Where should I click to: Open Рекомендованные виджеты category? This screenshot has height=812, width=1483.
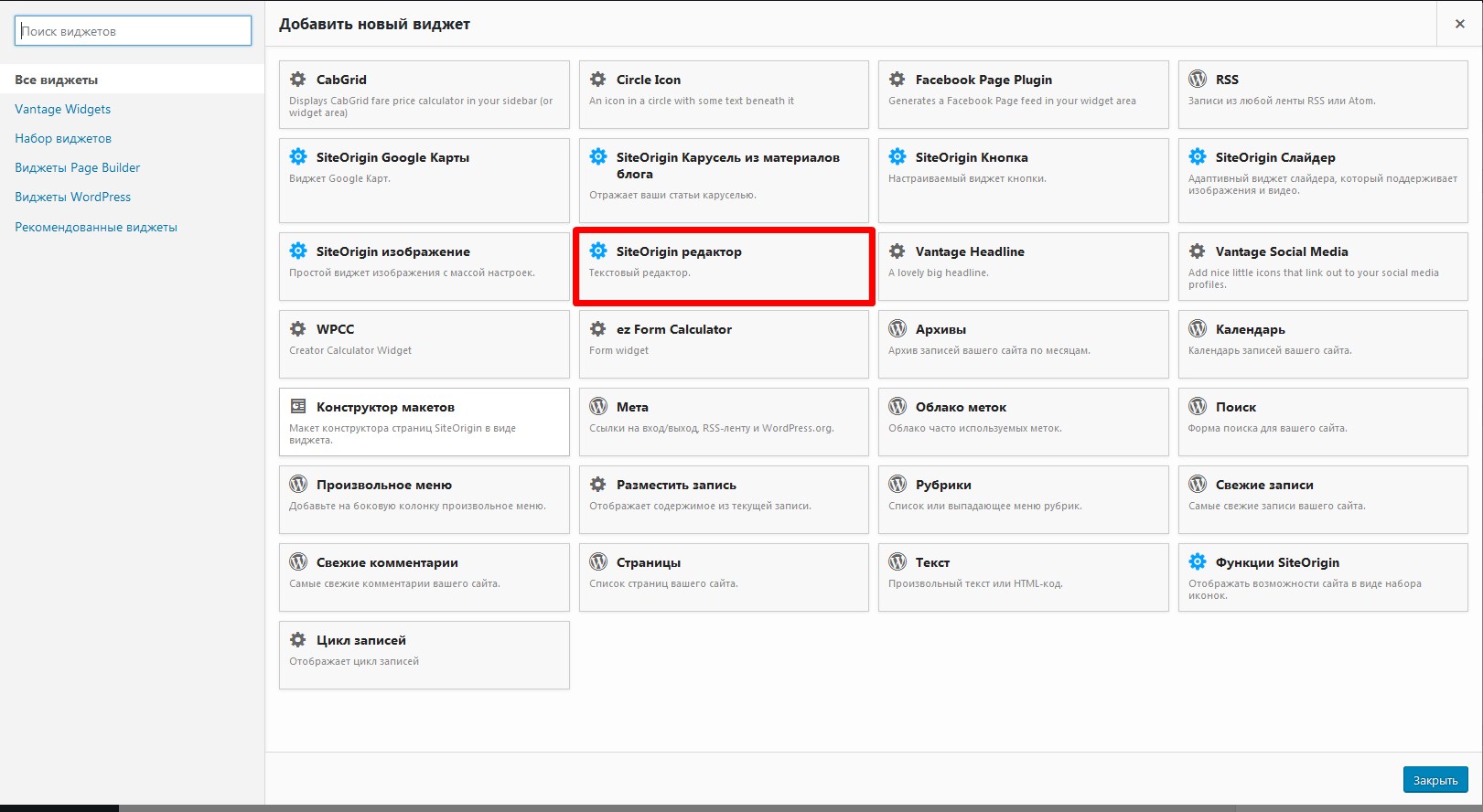point(96,227)
